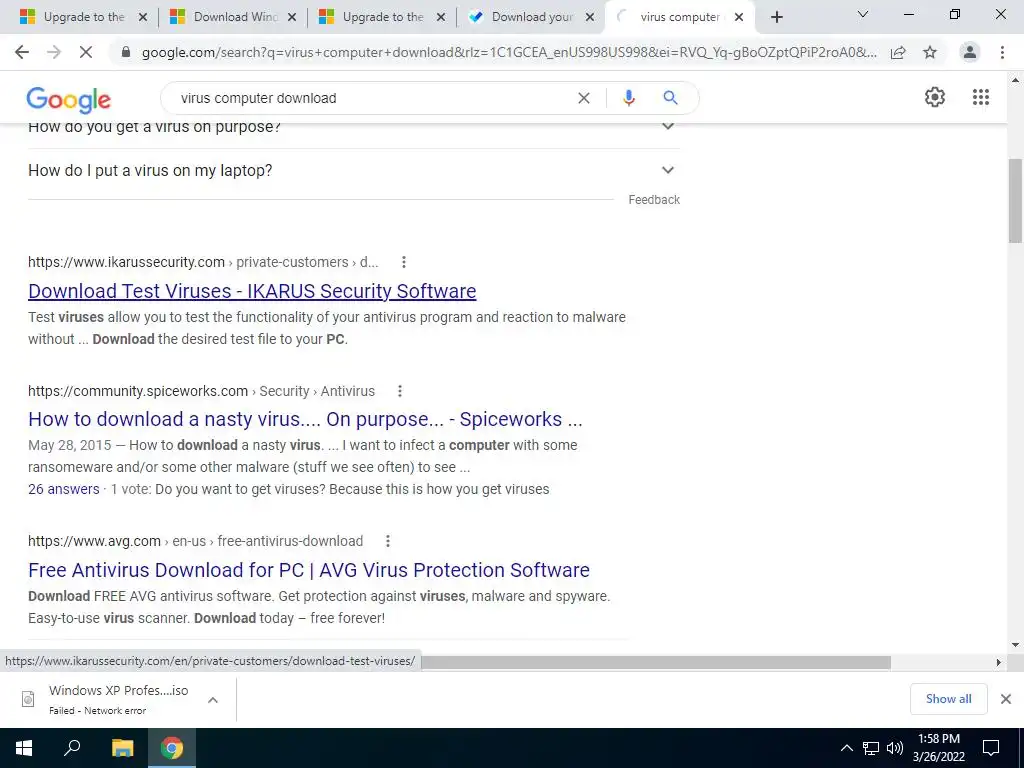Bookmark this page with the star icon

tap(930, 52)
